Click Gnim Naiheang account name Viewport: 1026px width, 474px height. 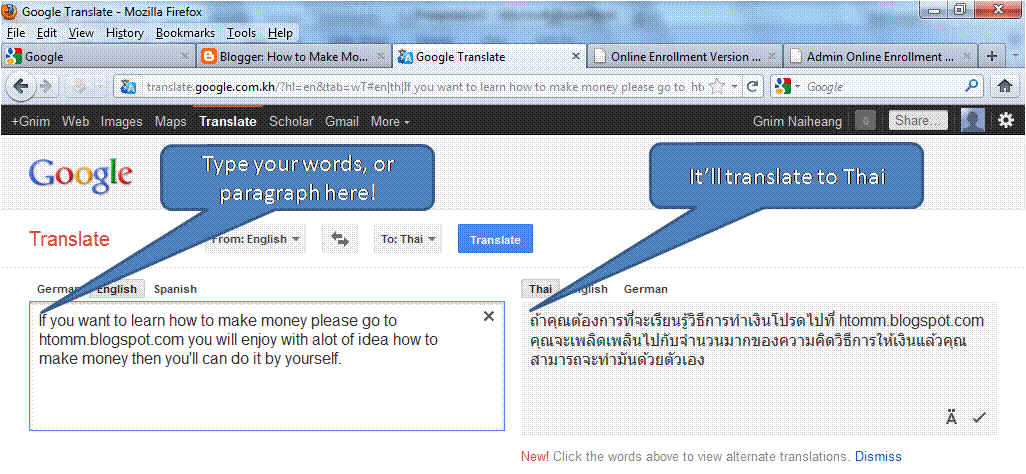pos(798,121)
